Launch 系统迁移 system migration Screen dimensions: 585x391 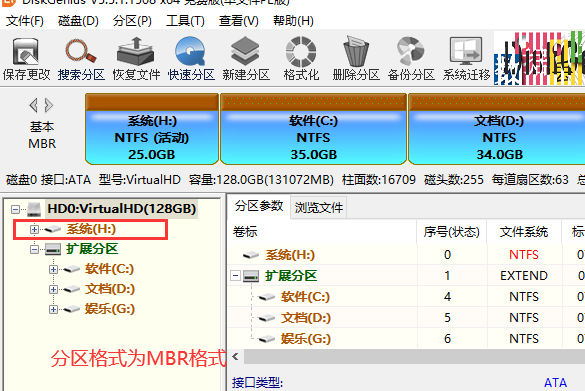[x=466, y=59]
